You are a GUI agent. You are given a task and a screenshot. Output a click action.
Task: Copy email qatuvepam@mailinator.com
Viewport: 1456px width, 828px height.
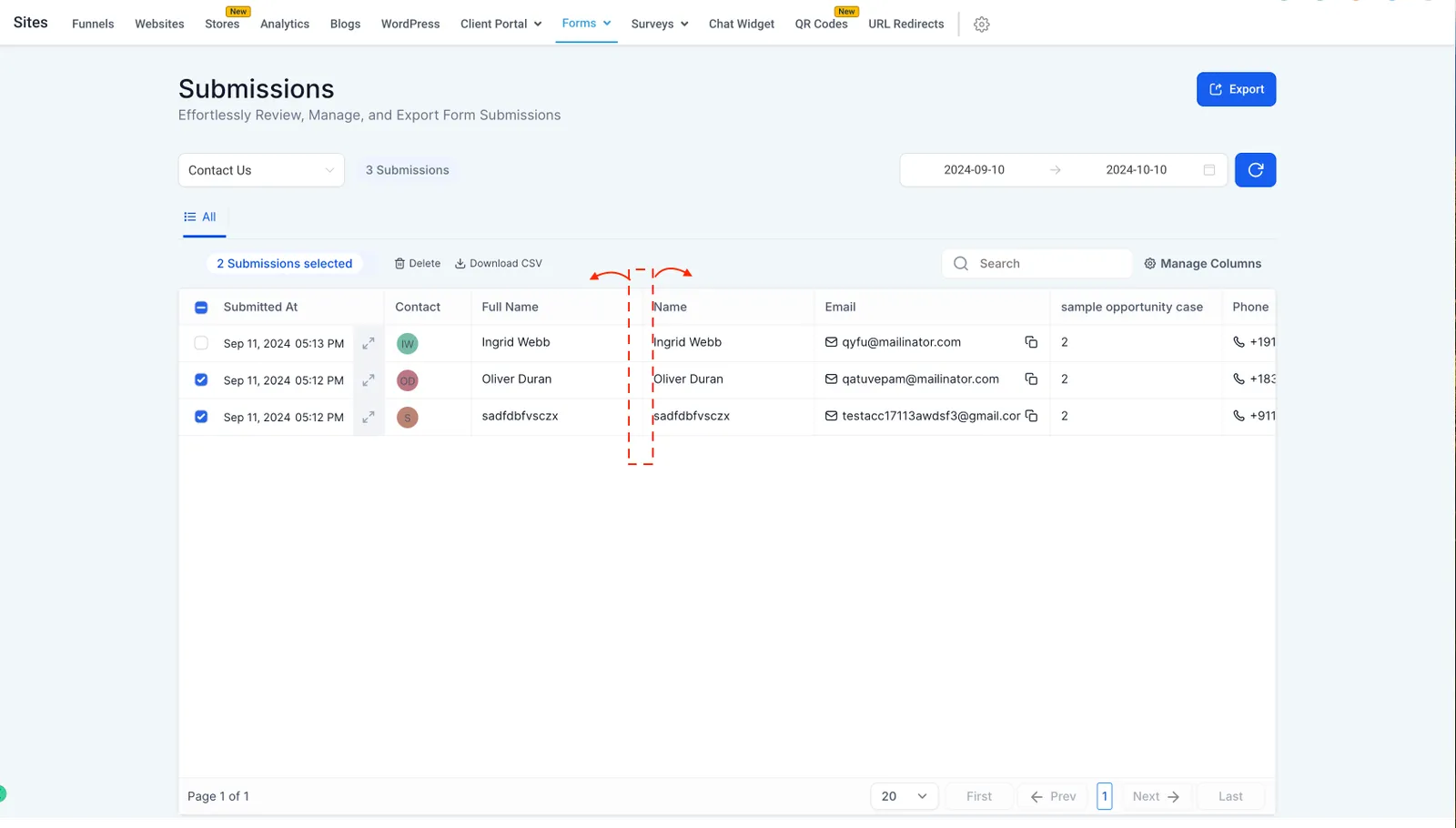coord(1031,379)
